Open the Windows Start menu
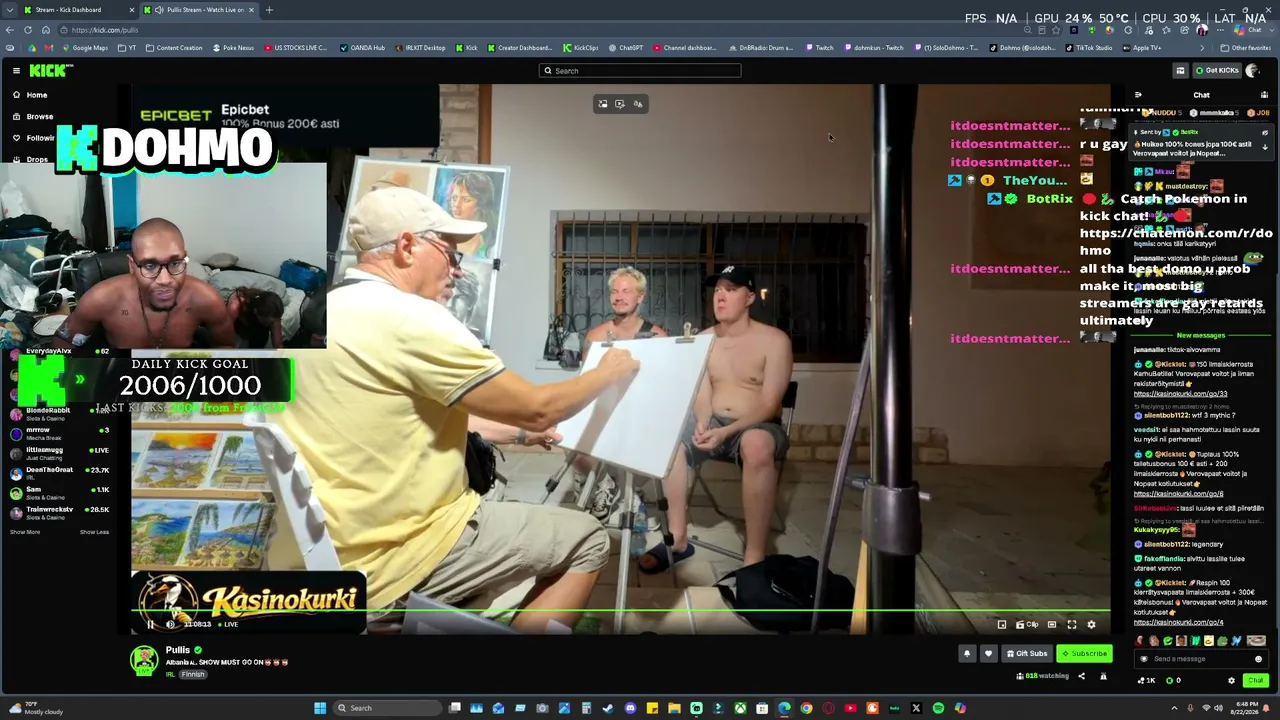Screen dimensions: 1280x720 (x=320, y=708)
